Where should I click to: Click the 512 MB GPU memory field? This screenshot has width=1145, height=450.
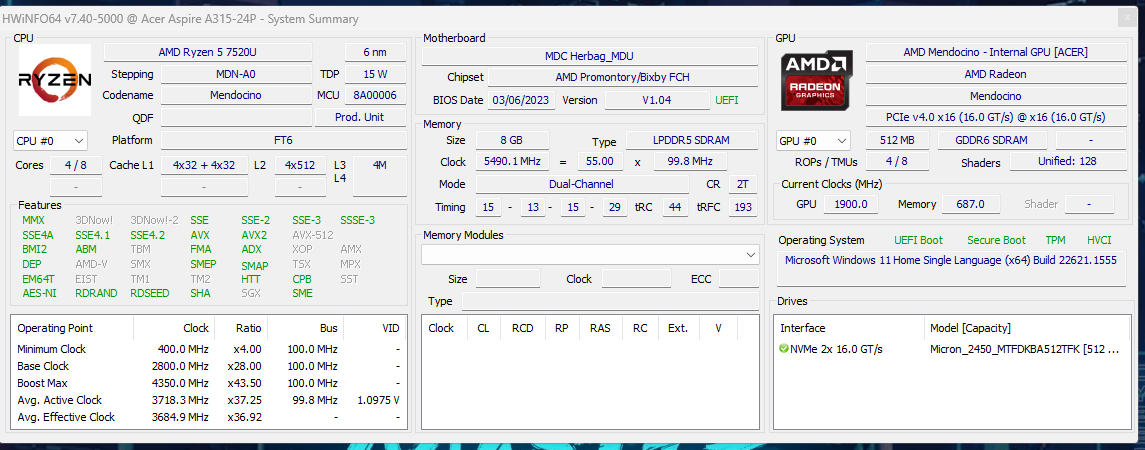(x=897, y=140)
